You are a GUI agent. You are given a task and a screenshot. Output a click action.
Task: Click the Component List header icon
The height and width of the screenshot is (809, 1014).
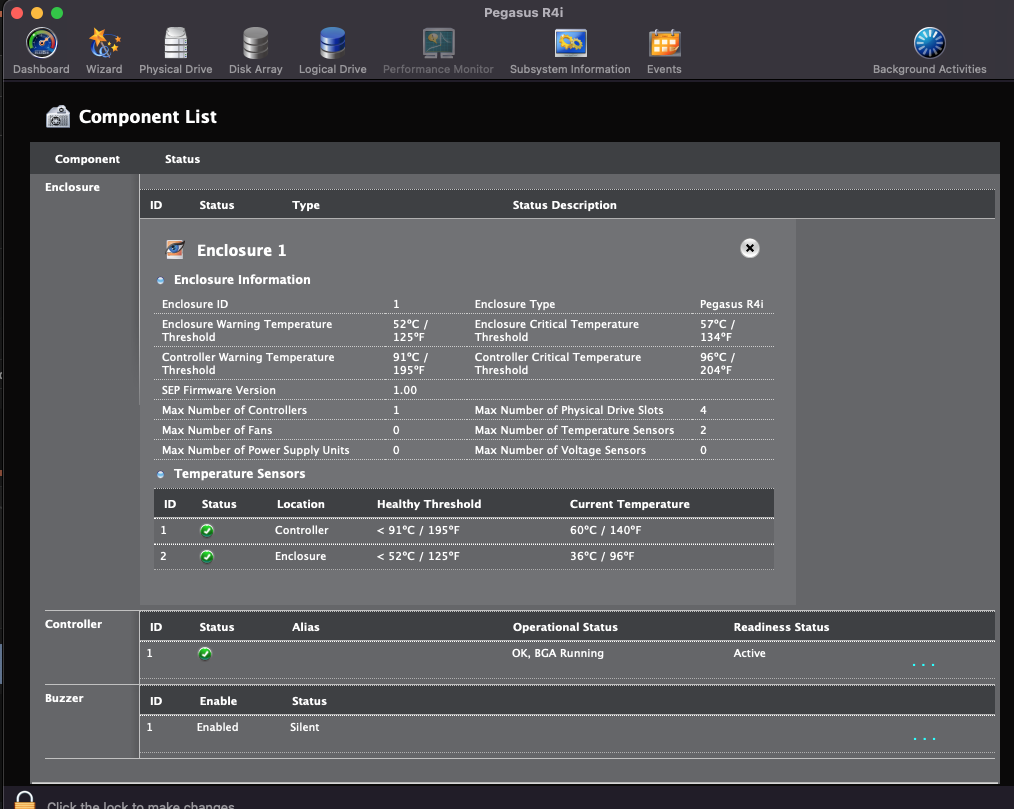(58, 117)
